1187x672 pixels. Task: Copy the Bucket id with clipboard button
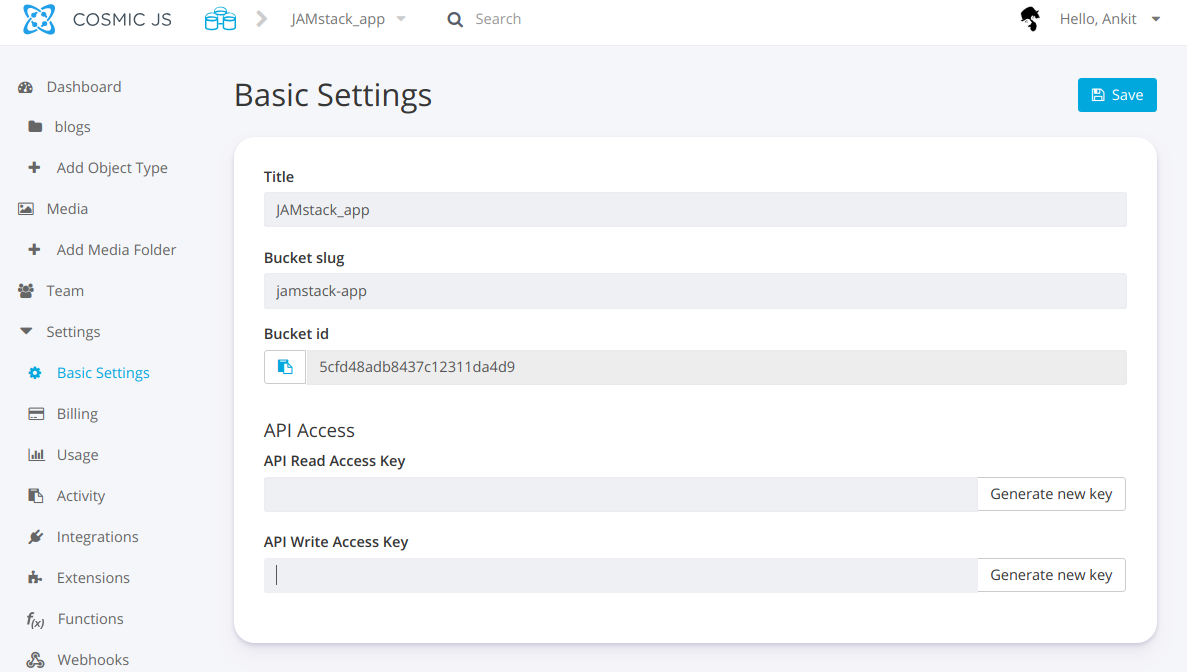285,367
